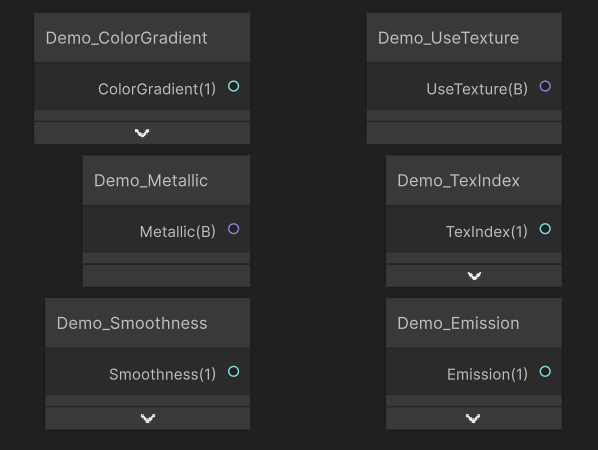The width and height of the screenshot is (598, 450).
Task: Expand the Demo_Emission node chevron
Action: (x=473, y=418)
